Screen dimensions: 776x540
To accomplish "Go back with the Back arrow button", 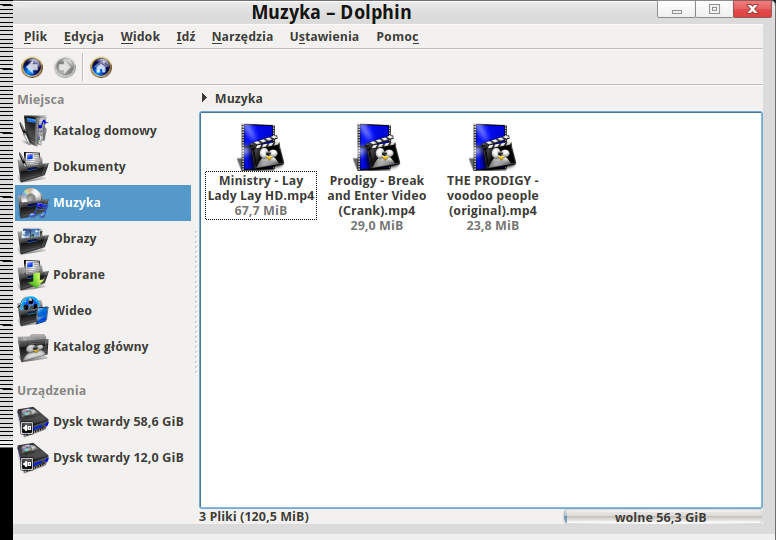I will pyautogui.click(x=32, y=67).
